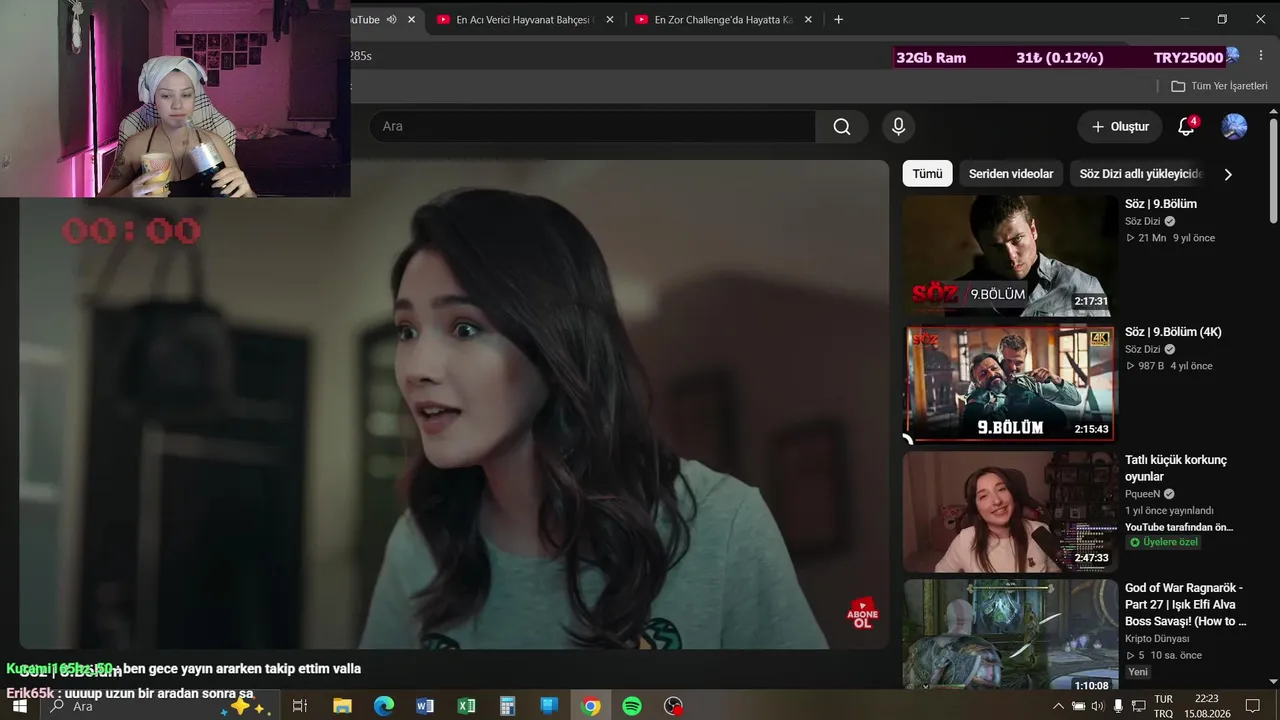1280x720 pixels.
Task: Focus the YouTube 'Ara' search field
Action: 593,126
